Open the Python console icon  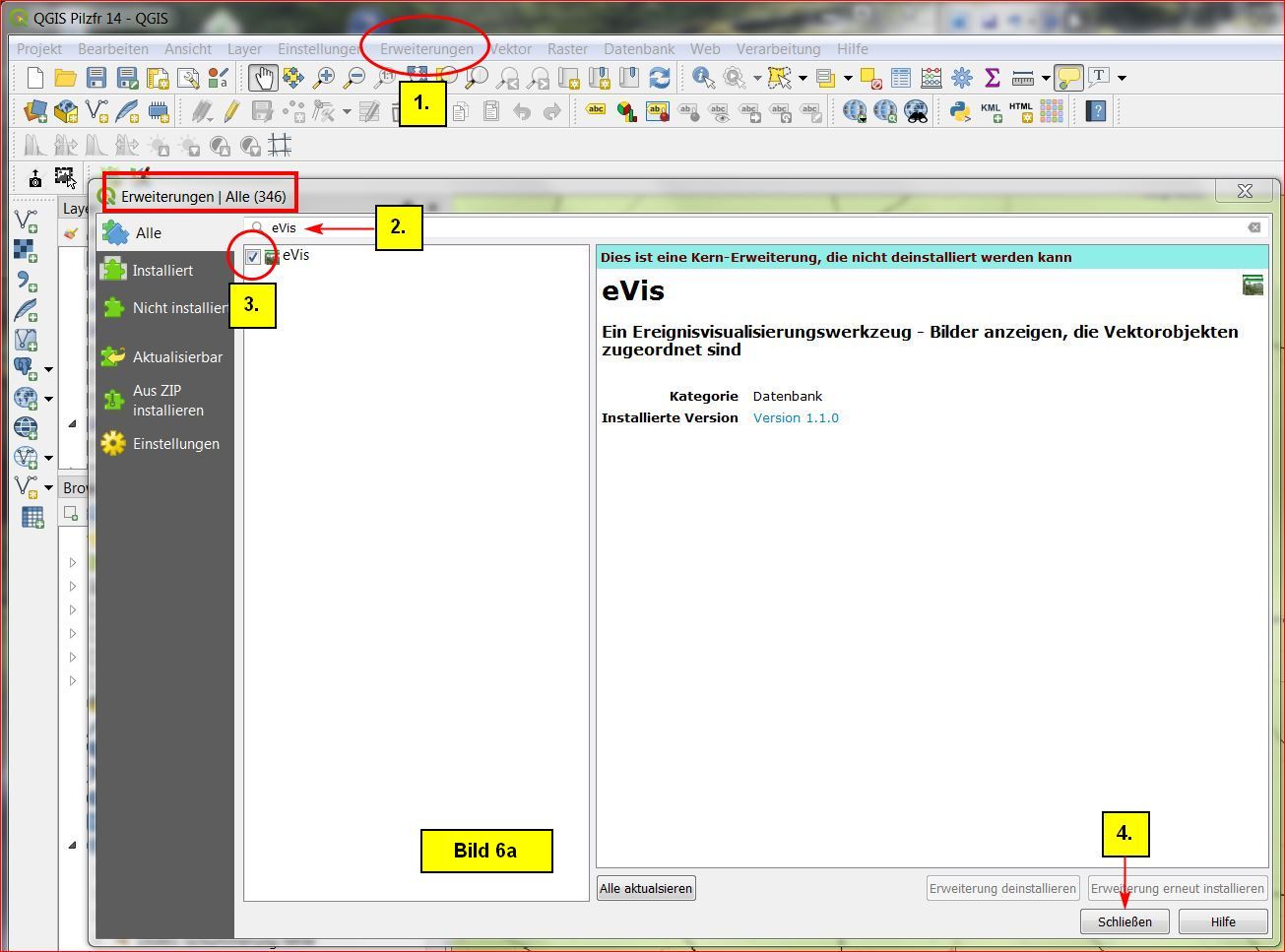(960, 111)
